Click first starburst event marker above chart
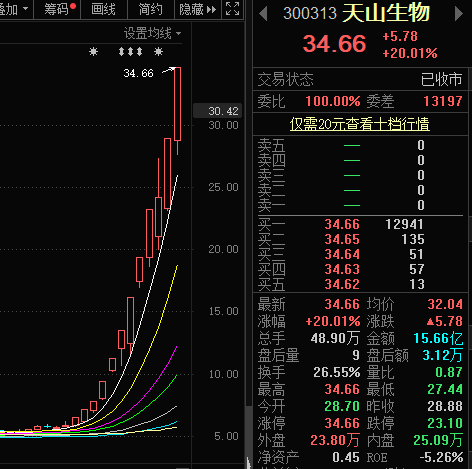The image size is (472, 469). tap(93, 52)
